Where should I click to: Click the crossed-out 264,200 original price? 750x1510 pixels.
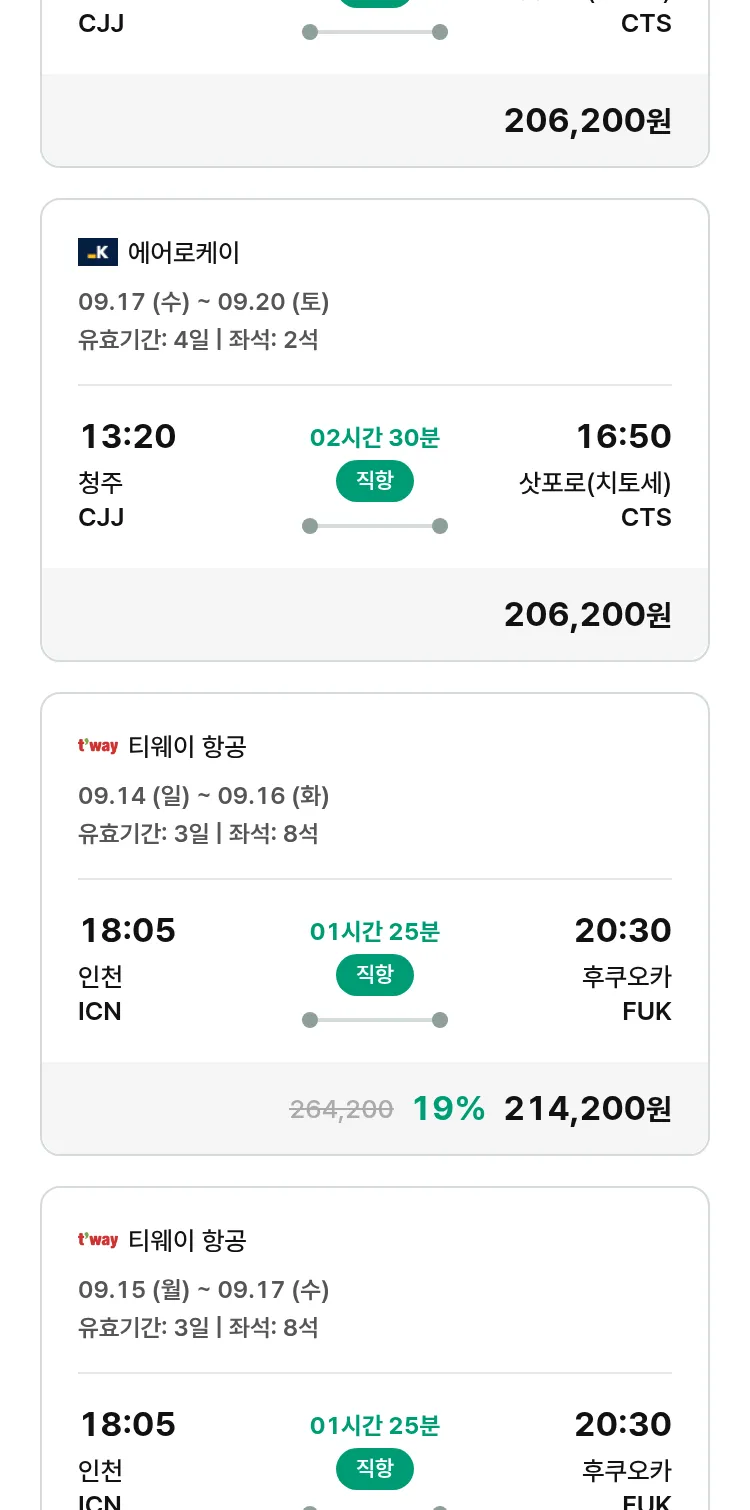pyautogui.click(x=341, y=1109)
